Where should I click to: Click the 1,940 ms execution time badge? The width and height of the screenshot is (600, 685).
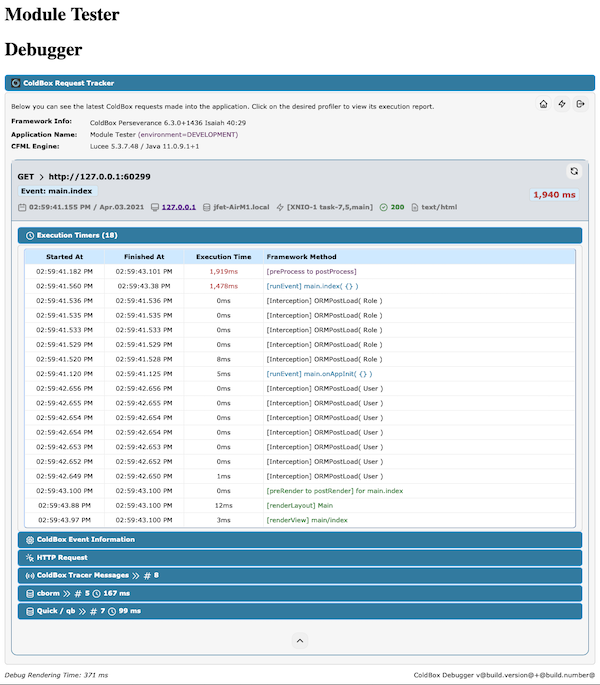point(553,195)
